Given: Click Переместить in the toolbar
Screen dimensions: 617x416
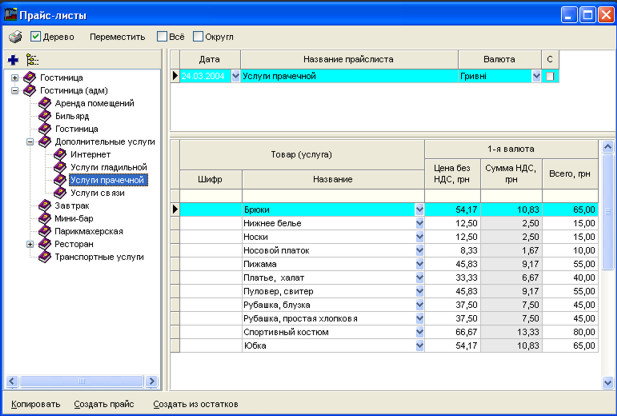Looking at the screenshot, I should [x=117, y=37].
